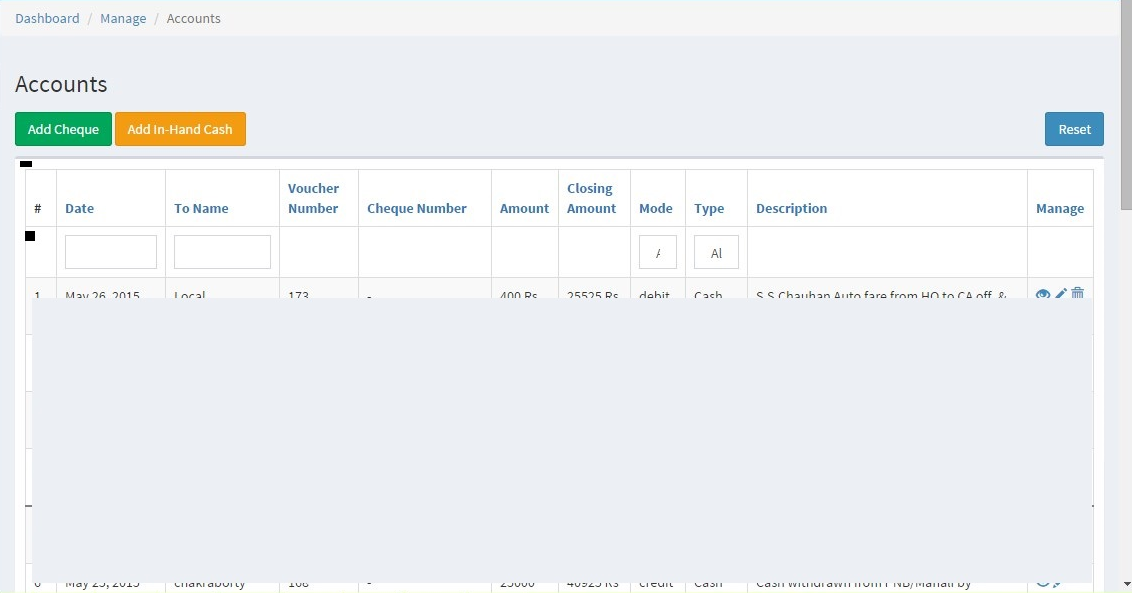Viewport: 1132px width, 593px height.
Task: Delete the first account entry with trash icon
Action: tap(1078, 293)
